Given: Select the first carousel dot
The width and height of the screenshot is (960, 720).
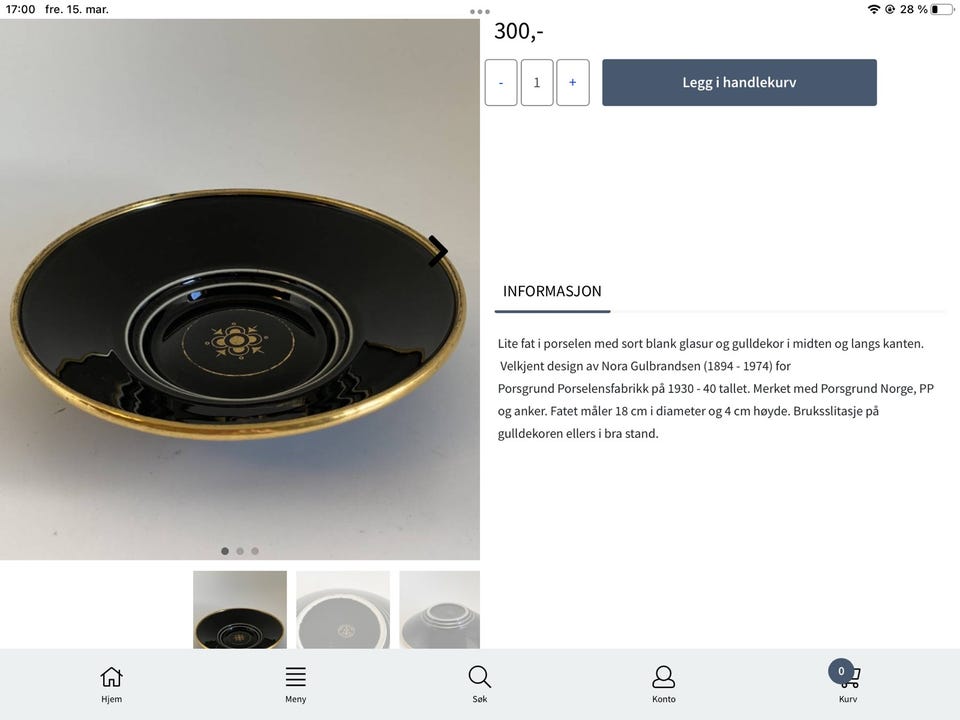Looking at the screenshot, I should pyautogui.click(x=225, y=551).
